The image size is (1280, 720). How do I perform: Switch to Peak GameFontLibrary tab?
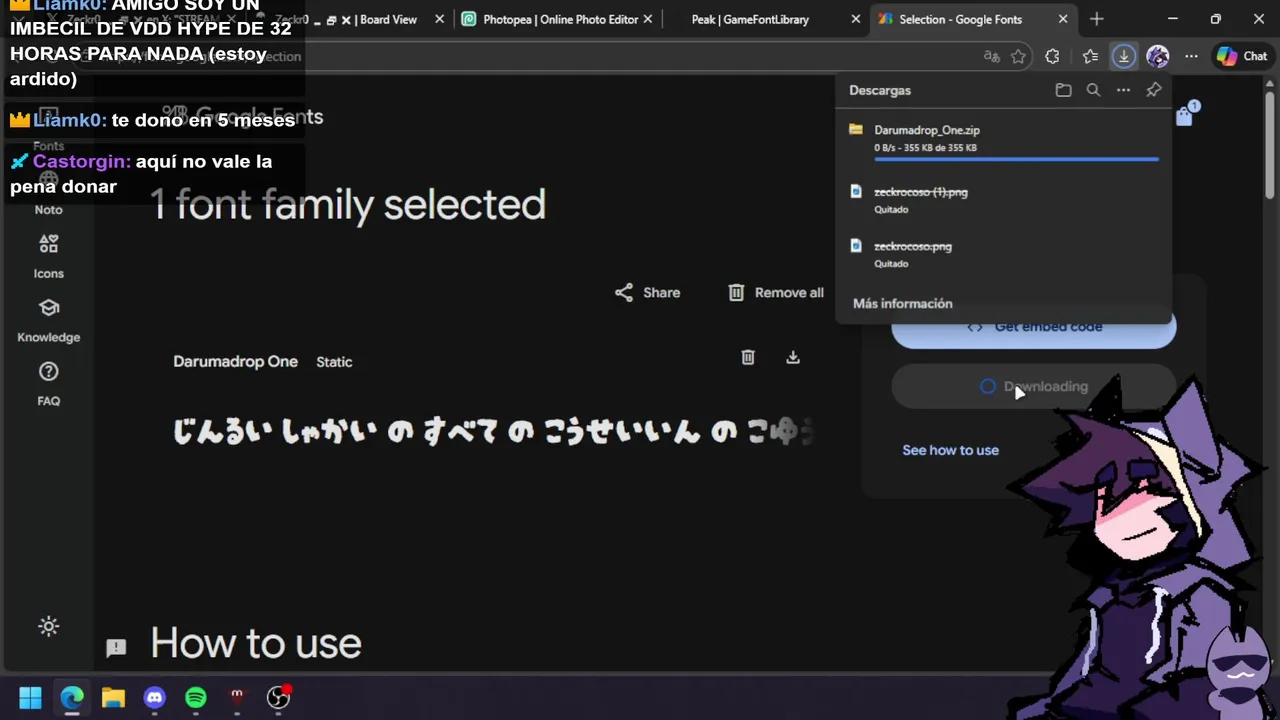[x=750, y=19]
